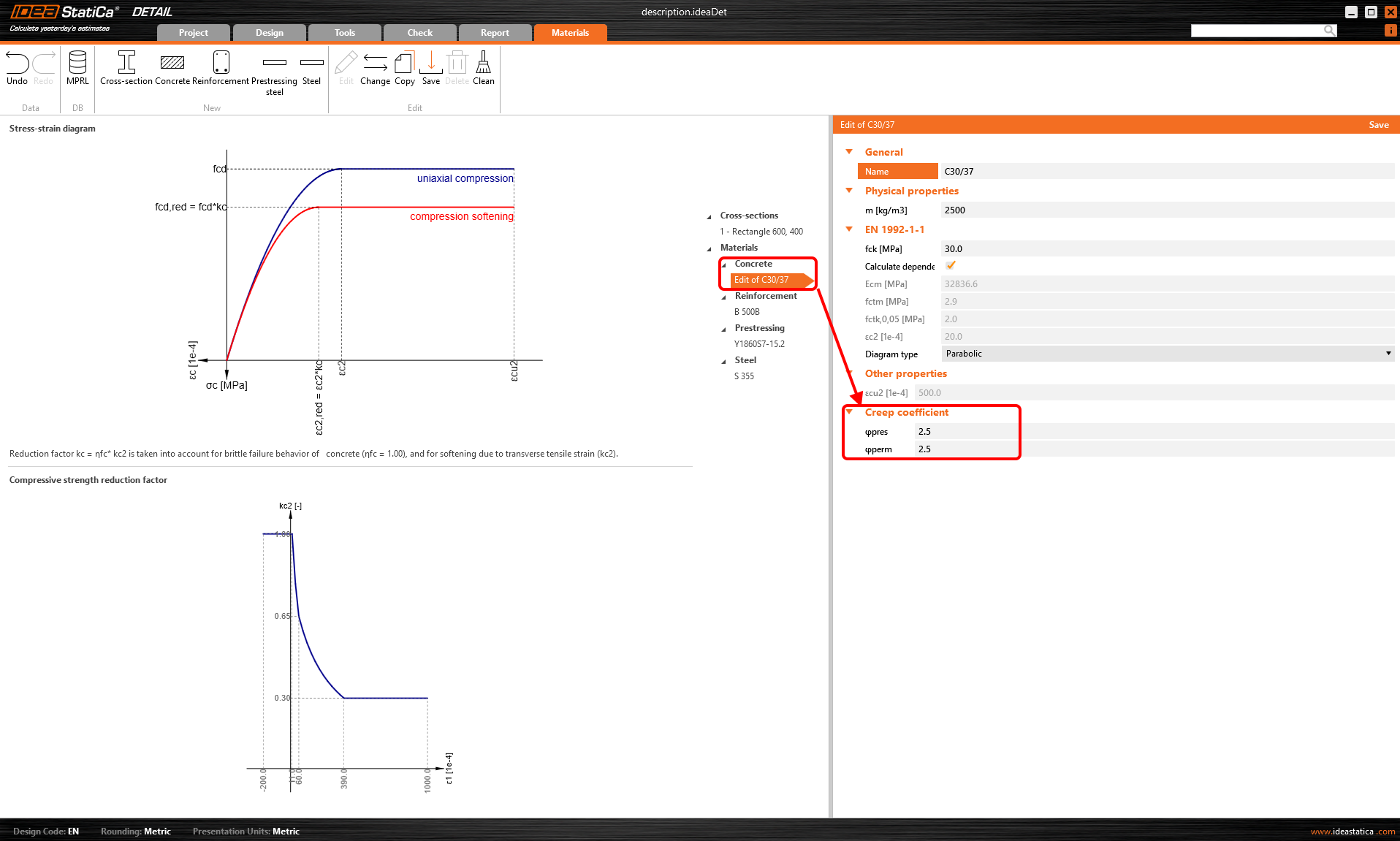Open the Diagram type dropdown
Screen dimensions: 1400x841
point(1168,354)
